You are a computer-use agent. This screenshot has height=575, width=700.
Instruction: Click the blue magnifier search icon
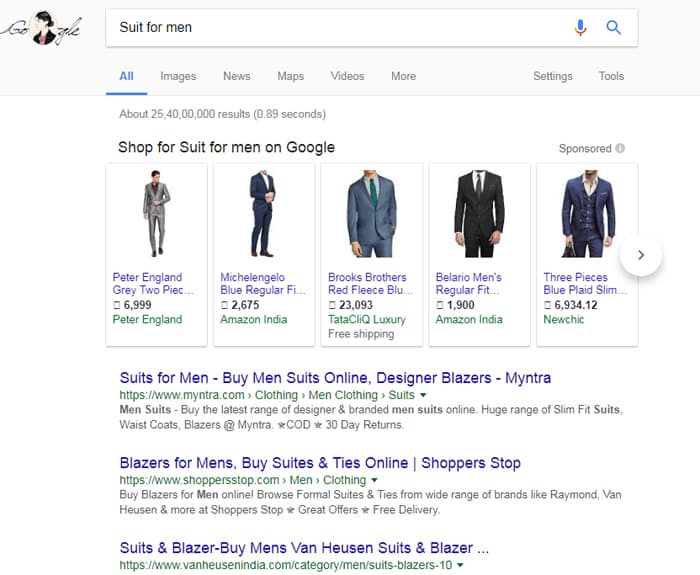tap(613, 28)
